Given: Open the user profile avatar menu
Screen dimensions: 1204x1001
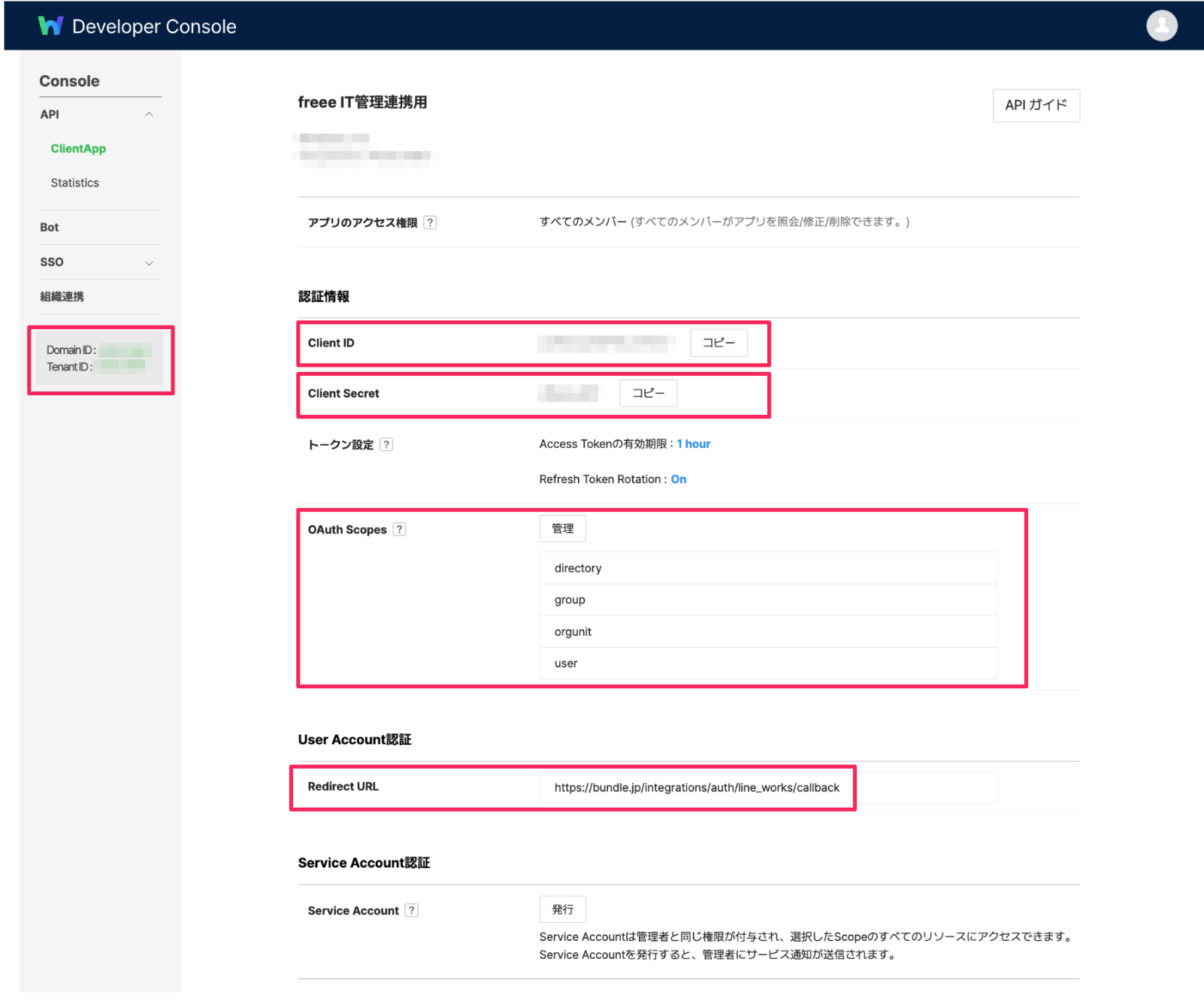Looking at the screenshot, I should (x=1161, y=26).
